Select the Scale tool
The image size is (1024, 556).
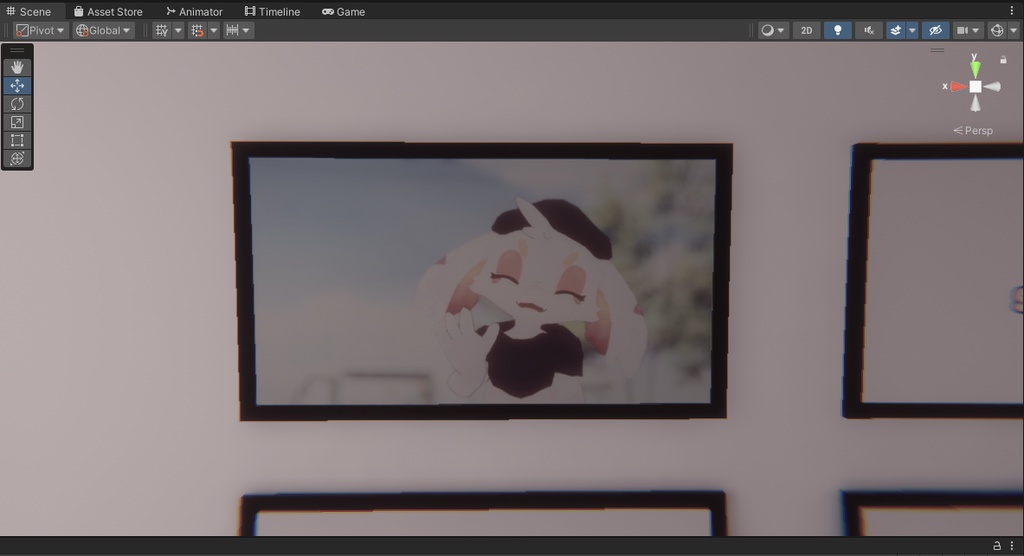[17, 122]
